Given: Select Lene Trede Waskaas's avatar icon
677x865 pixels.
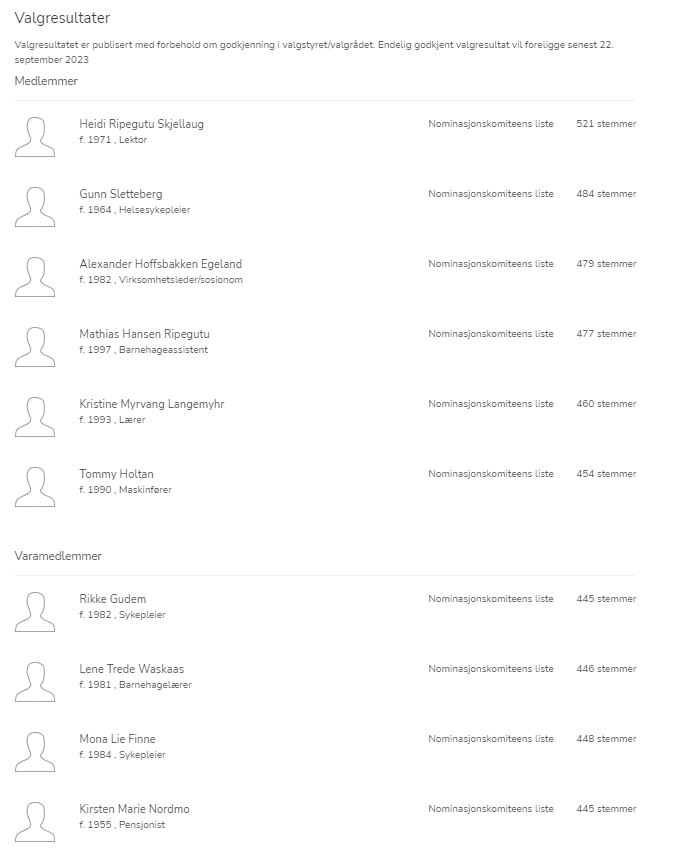Looking at the screenshot, I should coord(35,682).
